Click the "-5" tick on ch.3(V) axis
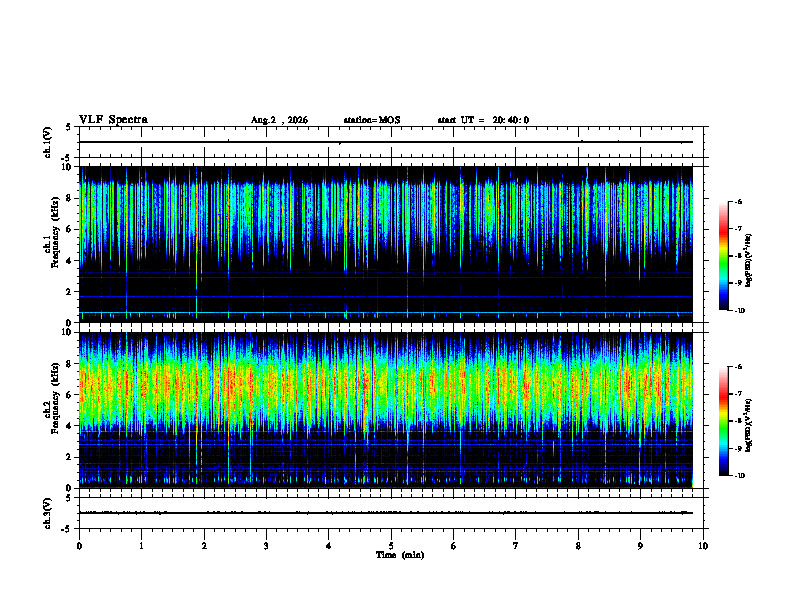792x612 pixels. tap(67, 529)
